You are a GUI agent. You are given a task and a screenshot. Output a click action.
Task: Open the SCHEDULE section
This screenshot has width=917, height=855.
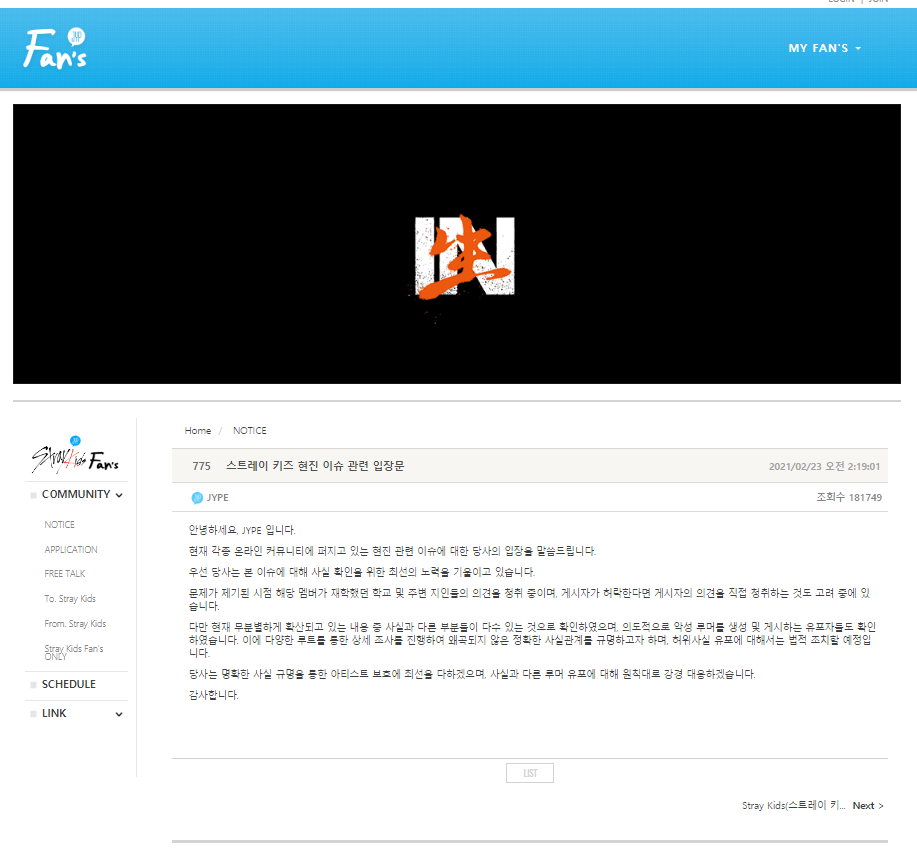68,684
